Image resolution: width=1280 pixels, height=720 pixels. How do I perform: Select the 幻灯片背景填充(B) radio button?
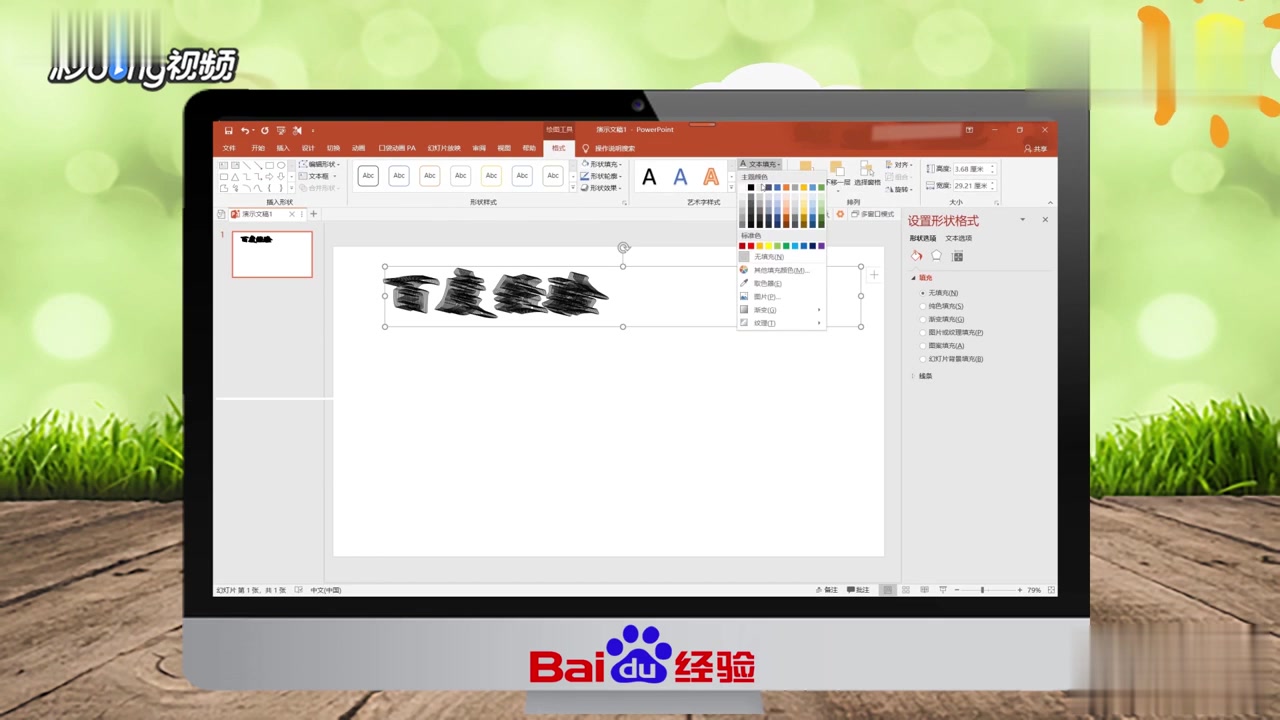tap(922, 358)
